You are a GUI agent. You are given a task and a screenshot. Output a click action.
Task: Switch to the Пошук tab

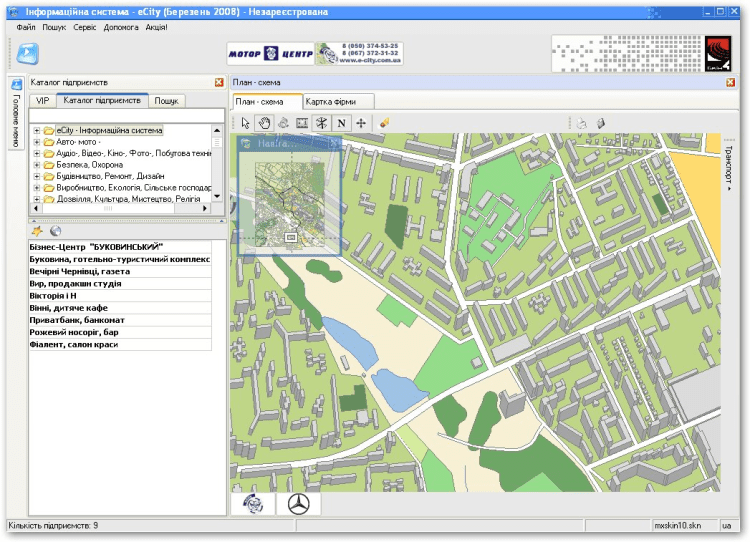pos(166,101)
